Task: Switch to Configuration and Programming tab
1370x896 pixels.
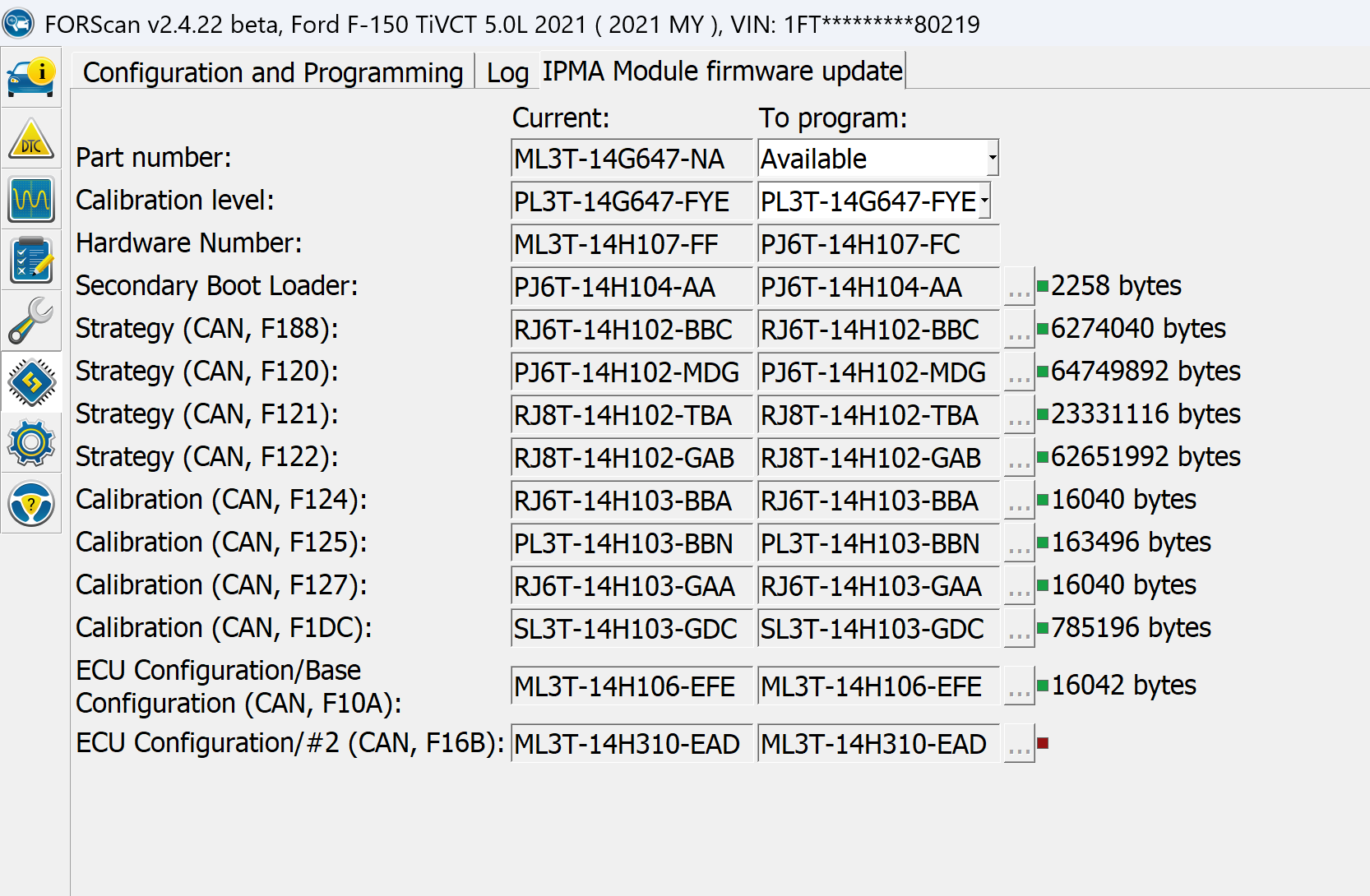Action: 273,72
